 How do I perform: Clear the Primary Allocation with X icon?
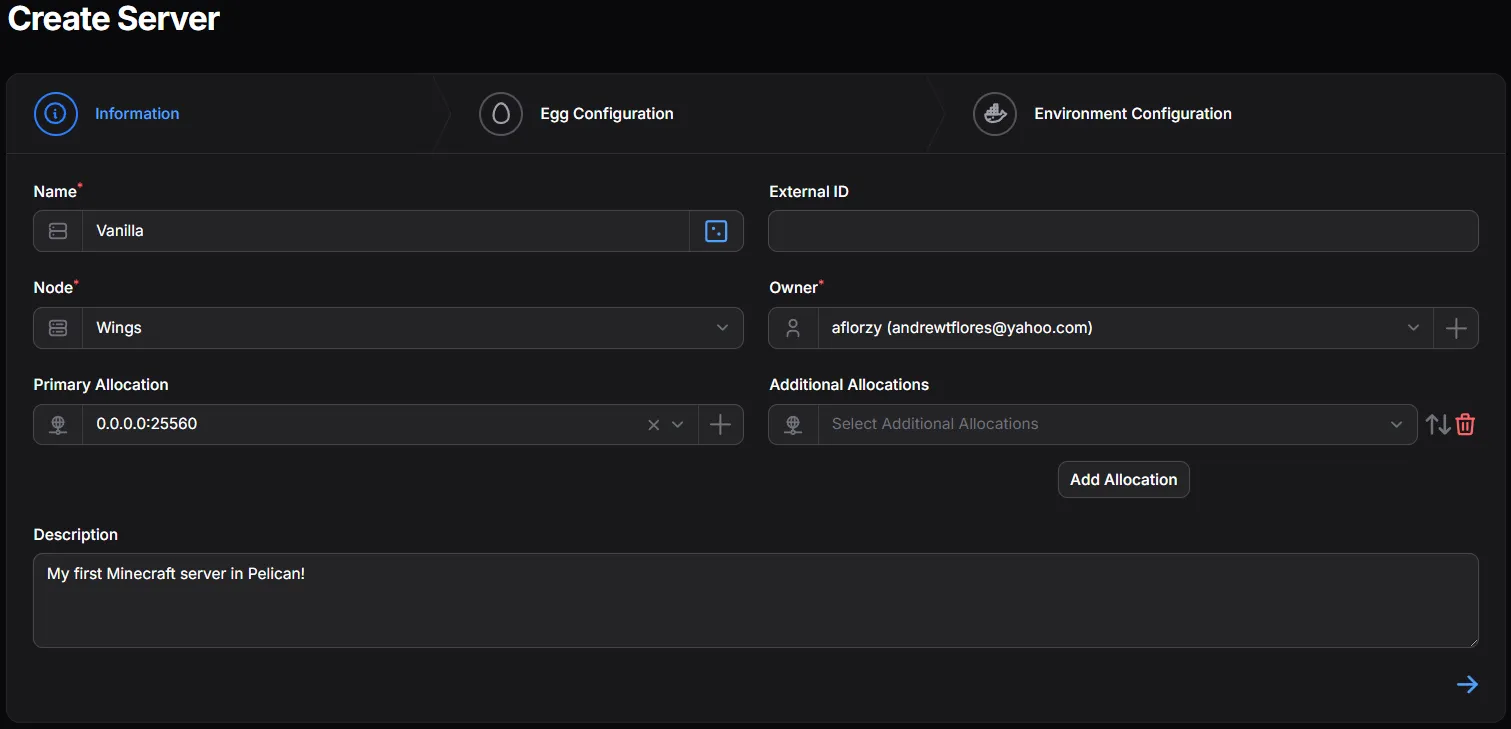tap(653, 425)
